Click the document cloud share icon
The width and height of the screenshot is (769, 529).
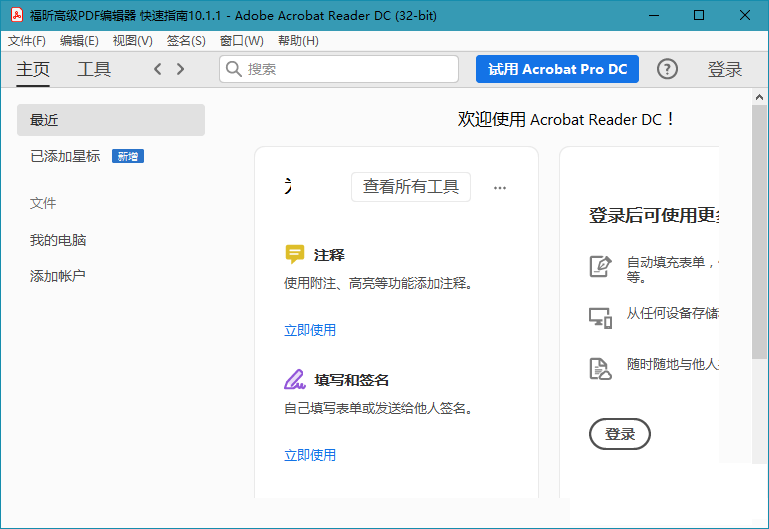pyautogui.click(x=600, y=369)
